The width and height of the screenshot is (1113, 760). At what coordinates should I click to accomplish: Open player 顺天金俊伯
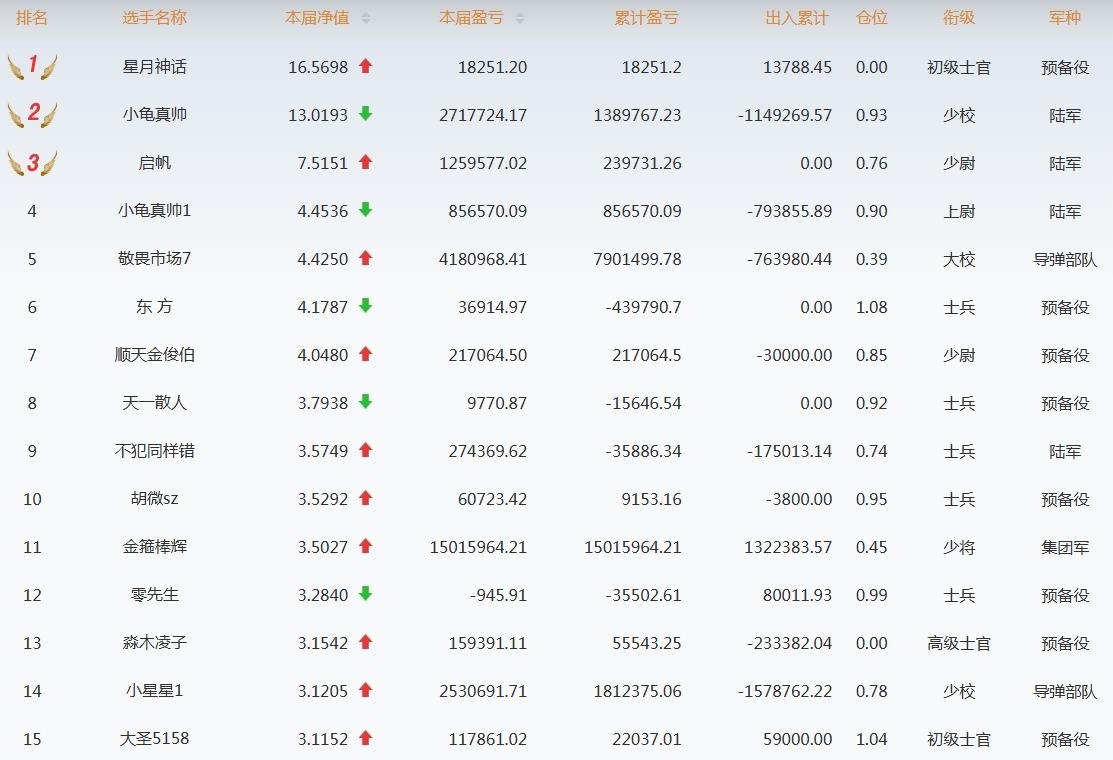[154, 355]
